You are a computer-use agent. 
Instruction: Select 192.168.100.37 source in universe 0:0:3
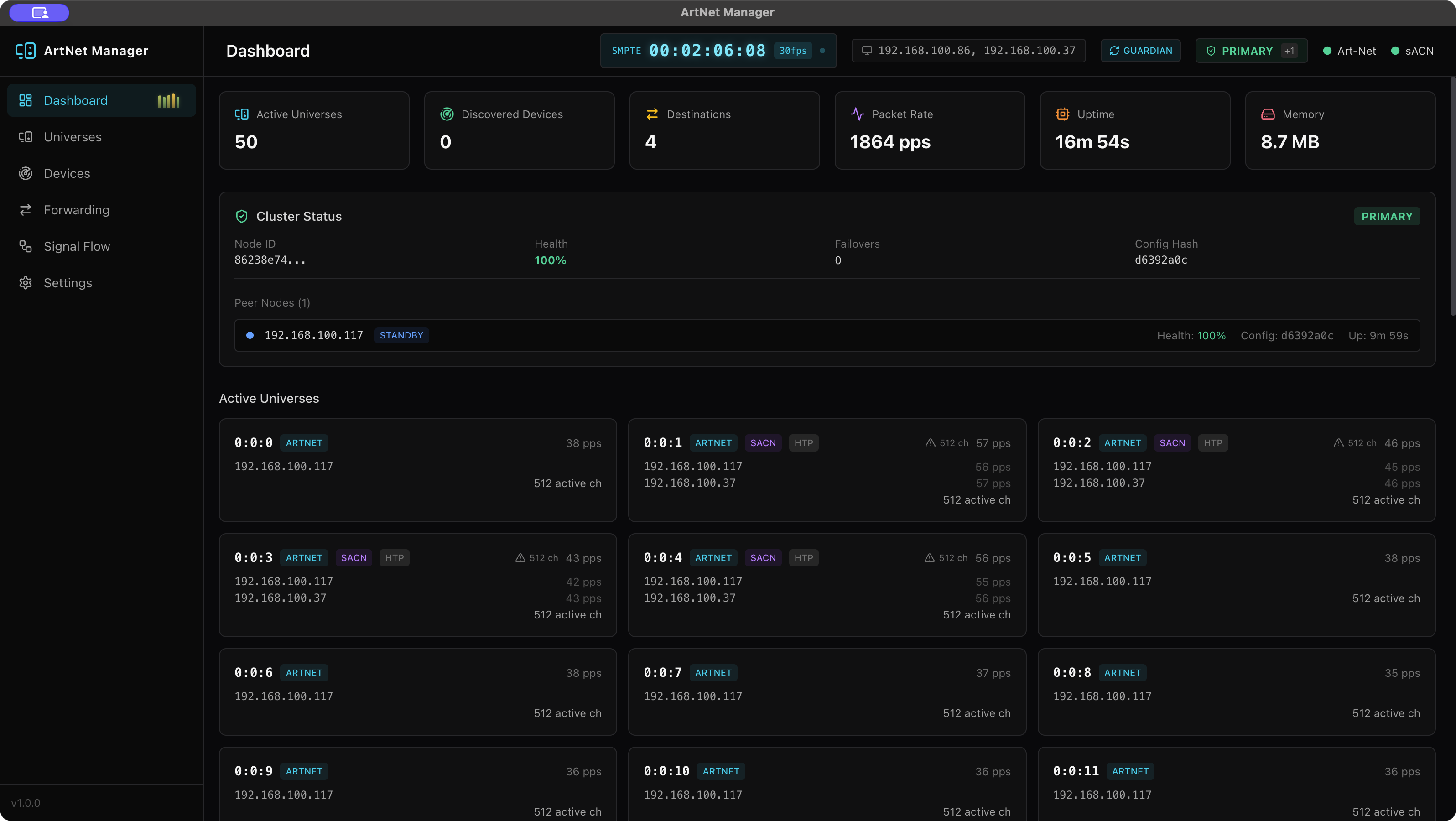pos(281,598)
